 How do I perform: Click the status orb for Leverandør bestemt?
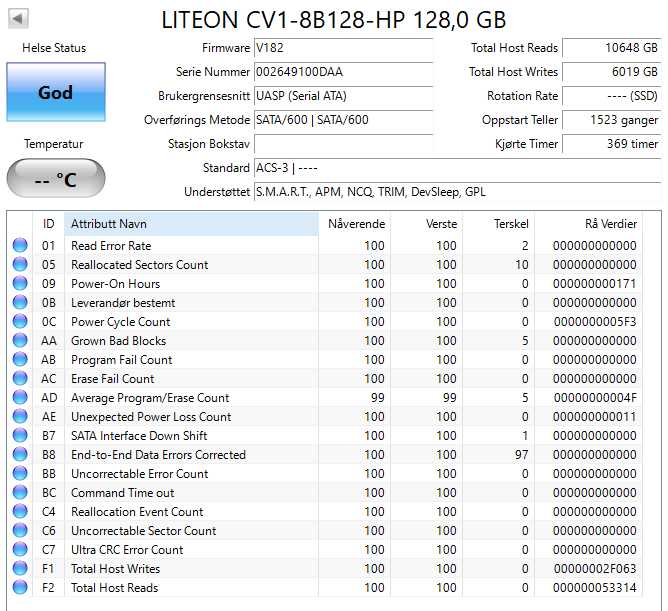(x=20, y=303)
